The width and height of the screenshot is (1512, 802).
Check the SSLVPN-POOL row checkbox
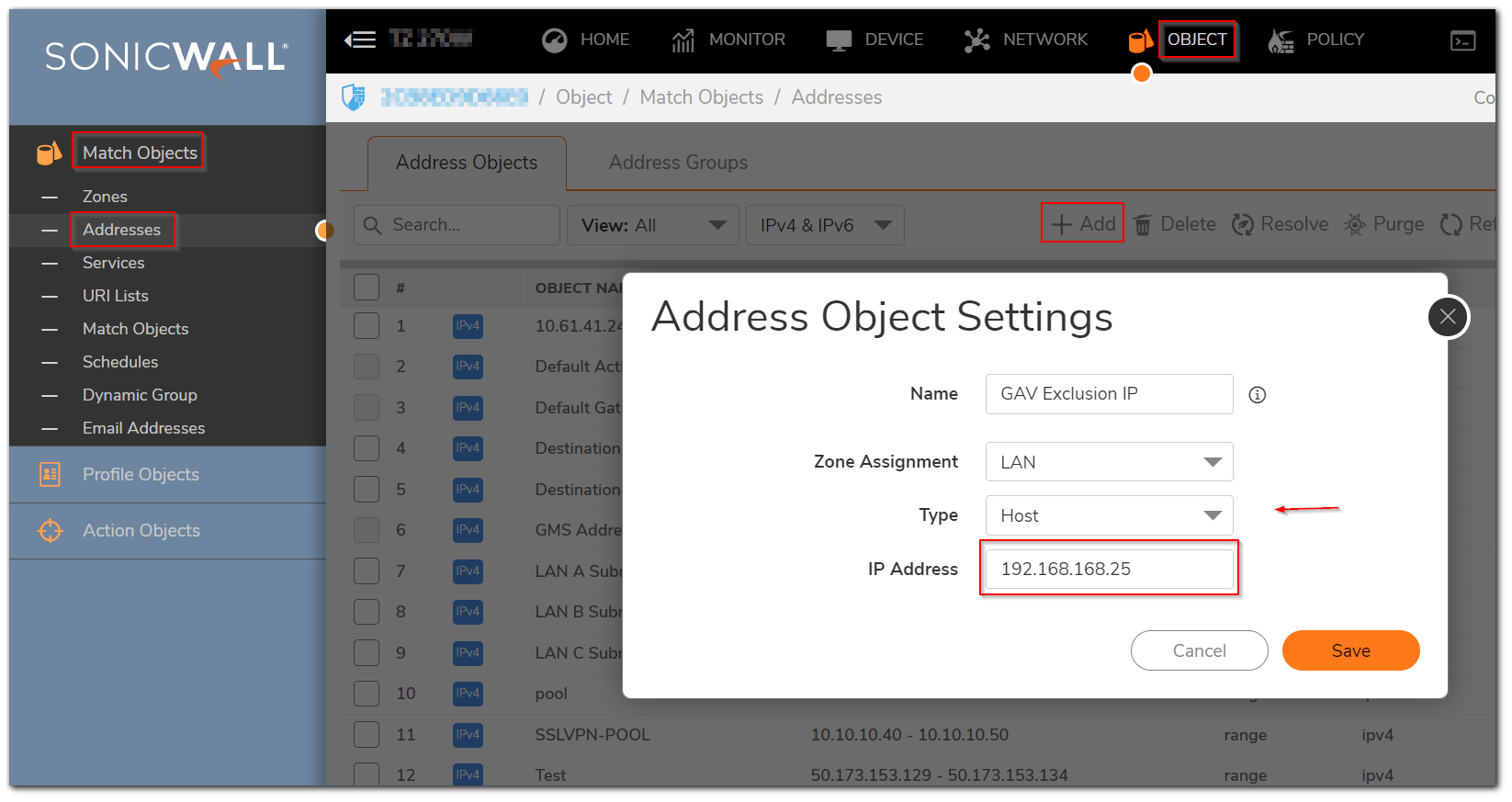(367, 735)
